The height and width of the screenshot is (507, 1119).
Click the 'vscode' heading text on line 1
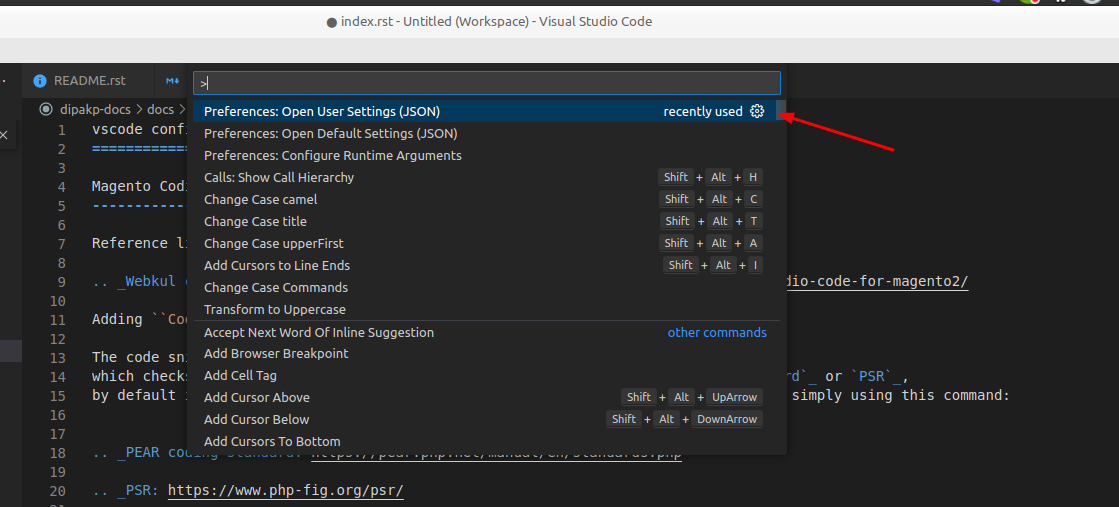point(118,129)
